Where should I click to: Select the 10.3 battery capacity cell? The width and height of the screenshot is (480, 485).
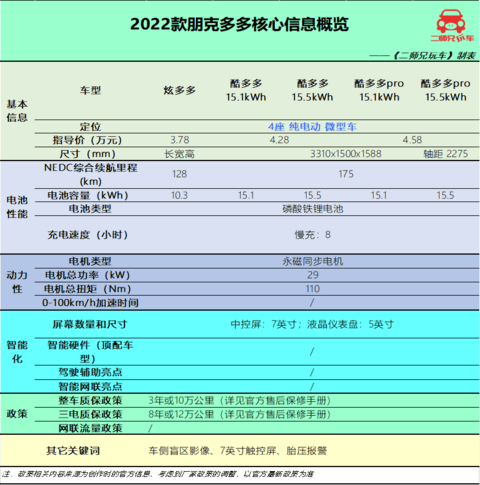click(179, 195)
